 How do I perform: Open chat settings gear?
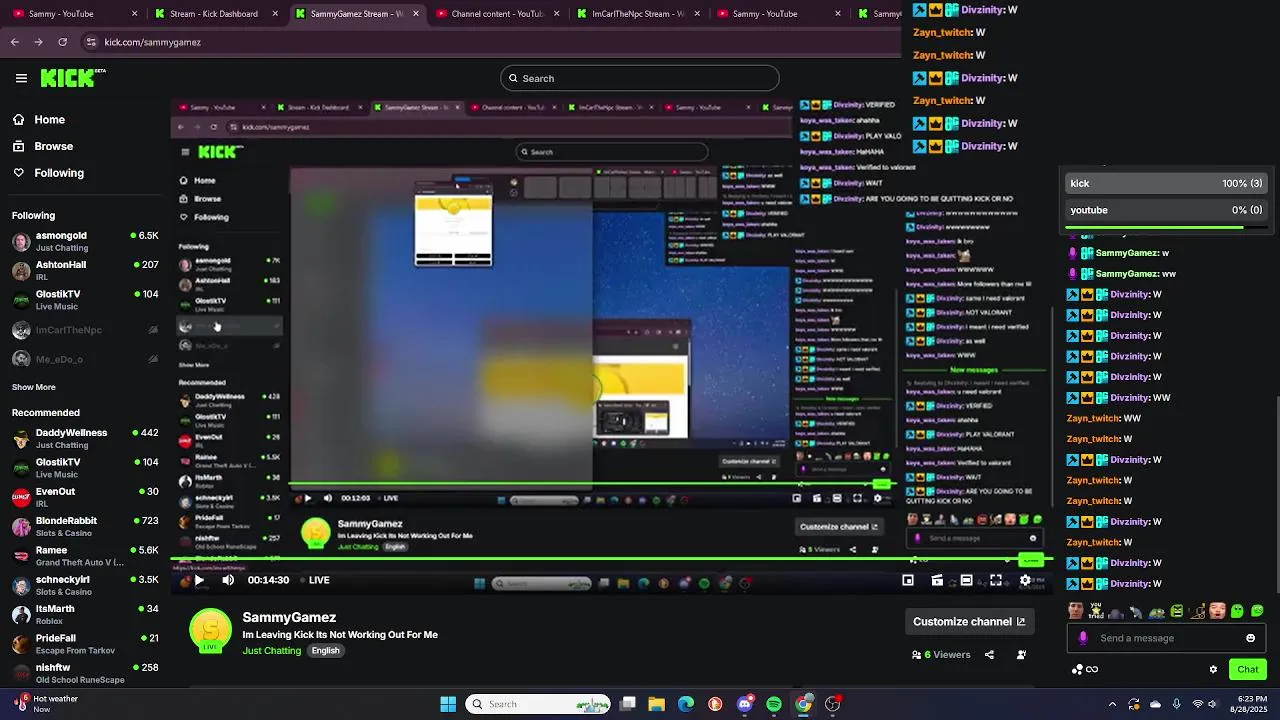tap(1213, 669)
